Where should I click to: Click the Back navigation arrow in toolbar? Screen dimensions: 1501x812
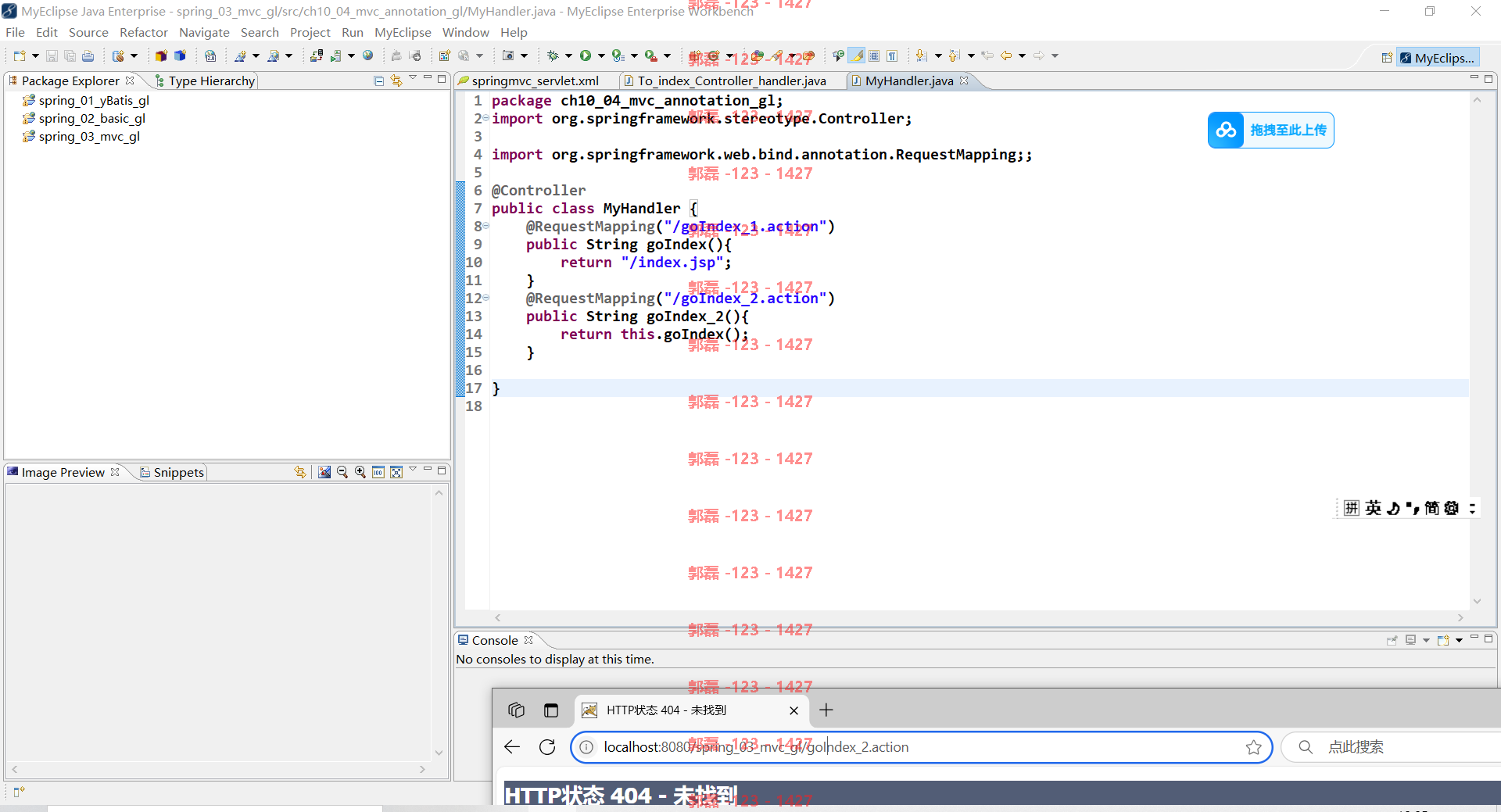[1006, 55]
